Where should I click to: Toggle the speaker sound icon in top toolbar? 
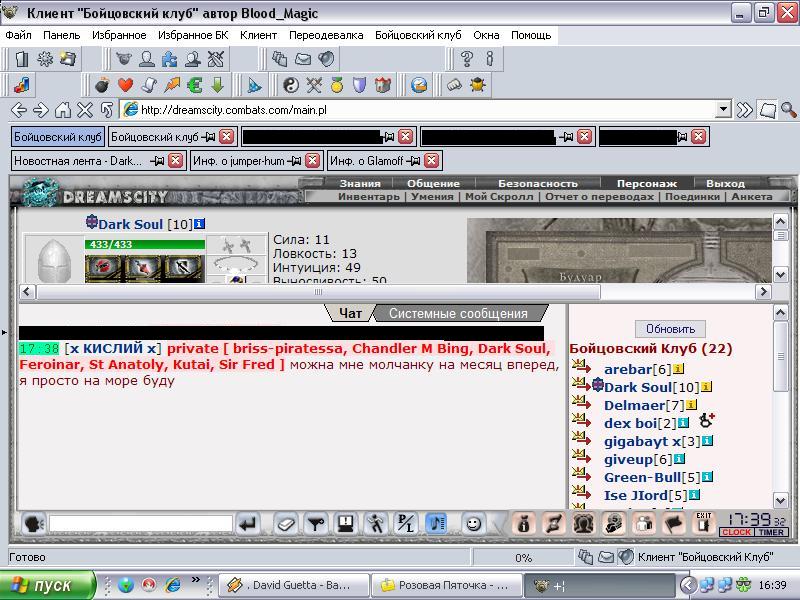coord(327,59)
